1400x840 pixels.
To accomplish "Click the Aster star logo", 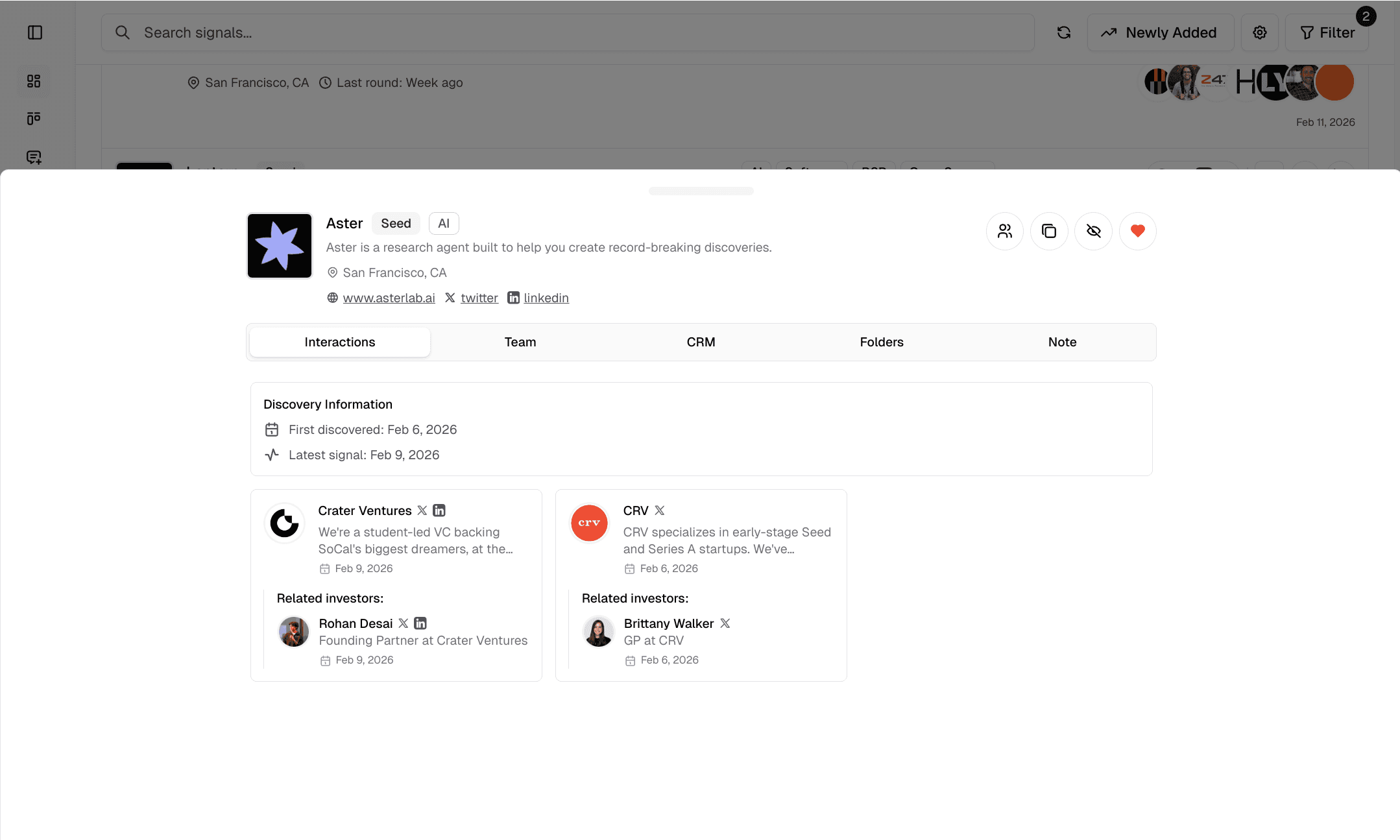I will [x=280, y=246].
